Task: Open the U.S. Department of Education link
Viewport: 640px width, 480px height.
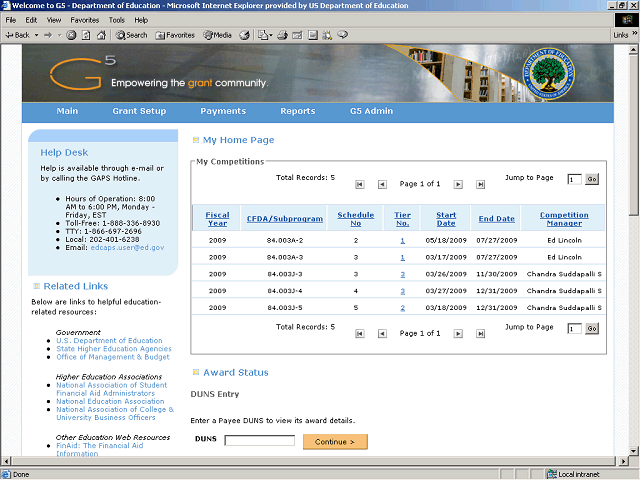Action: click(x=109, y=340)
